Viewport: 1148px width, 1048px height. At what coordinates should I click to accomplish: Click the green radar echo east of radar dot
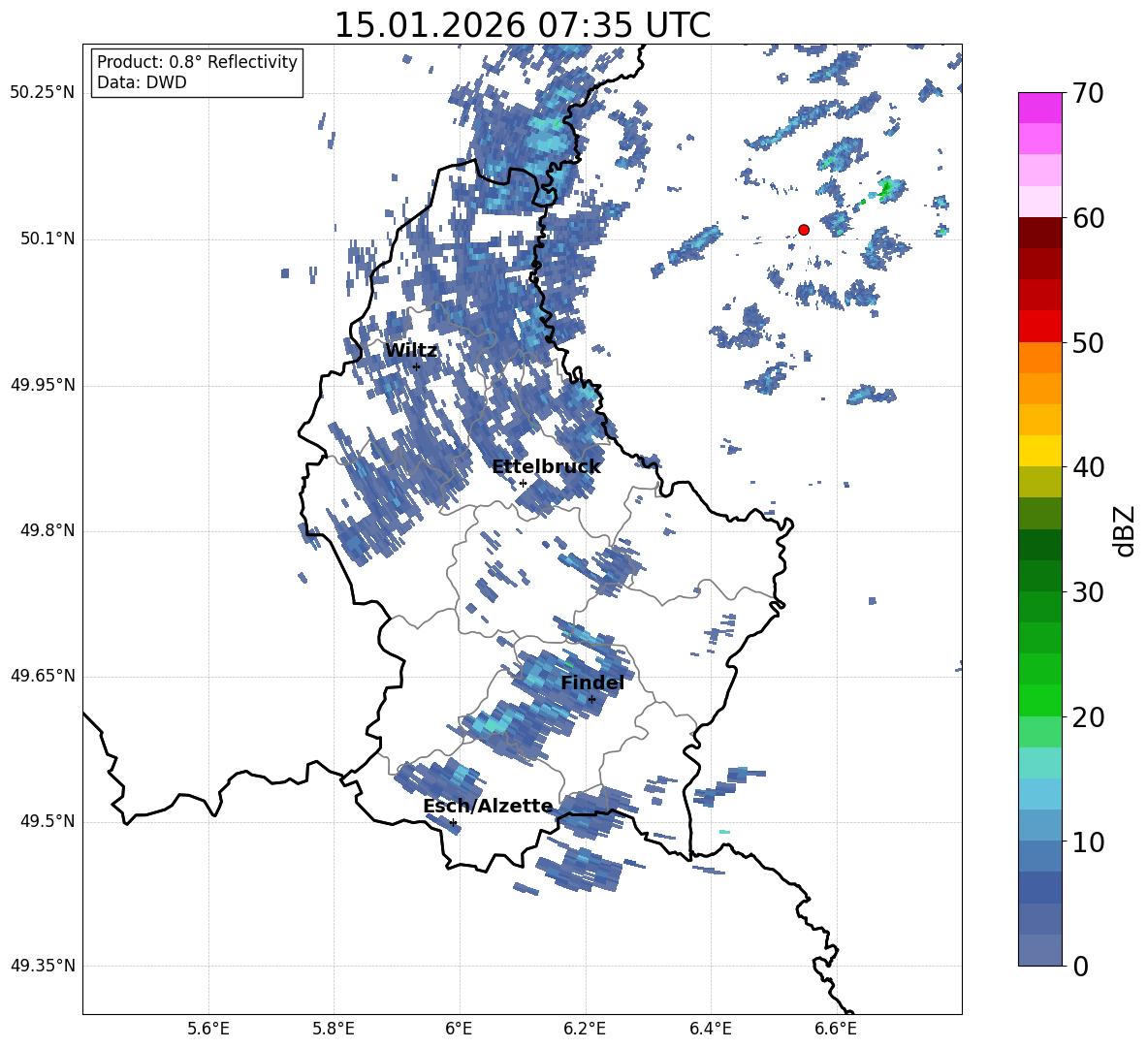[x=887, y=189]
